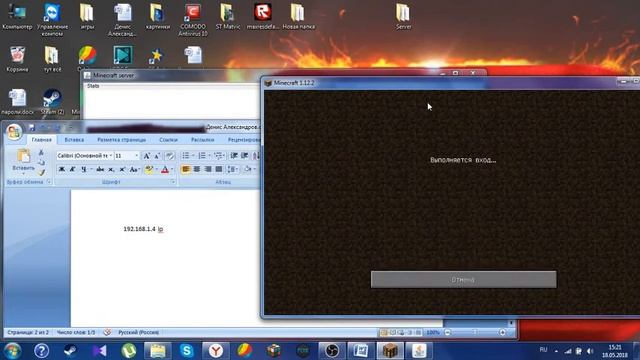640x360 pixels.
Task: Switch to the Вставка ribbon tab
Action: point(74,140)
